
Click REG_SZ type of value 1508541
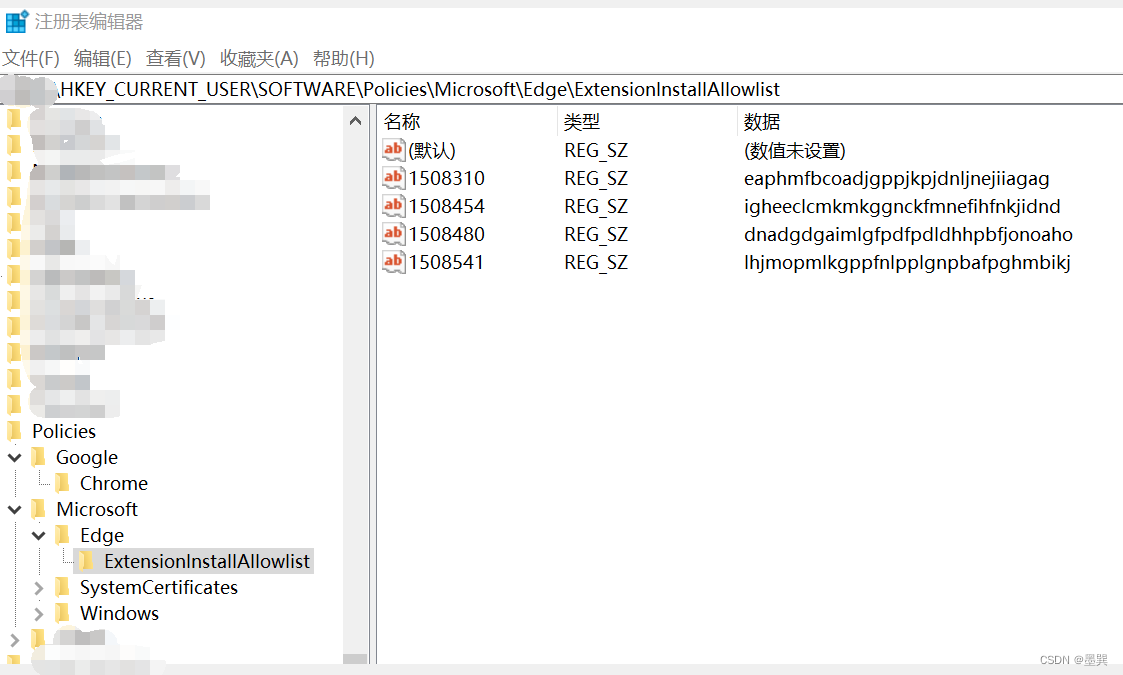[596, 262]
